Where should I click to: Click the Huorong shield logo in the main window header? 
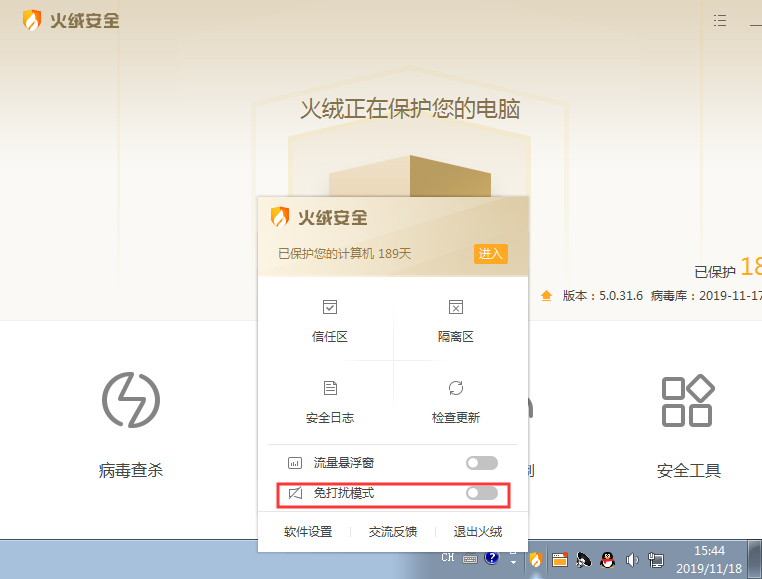32,20
